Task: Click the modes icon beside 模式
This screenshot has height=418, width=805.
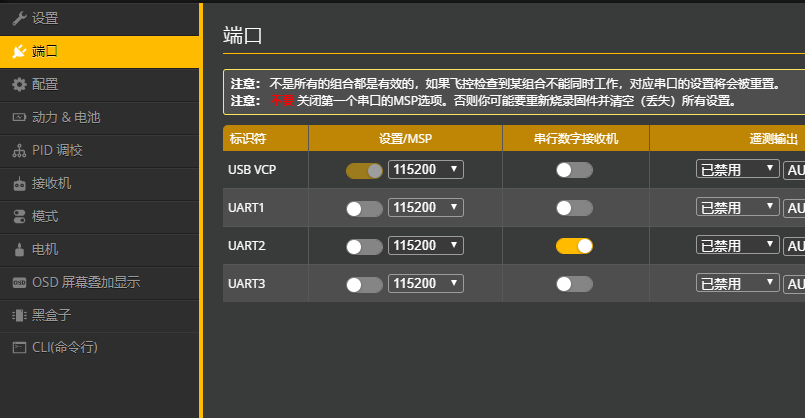Action: click(19, 216)
